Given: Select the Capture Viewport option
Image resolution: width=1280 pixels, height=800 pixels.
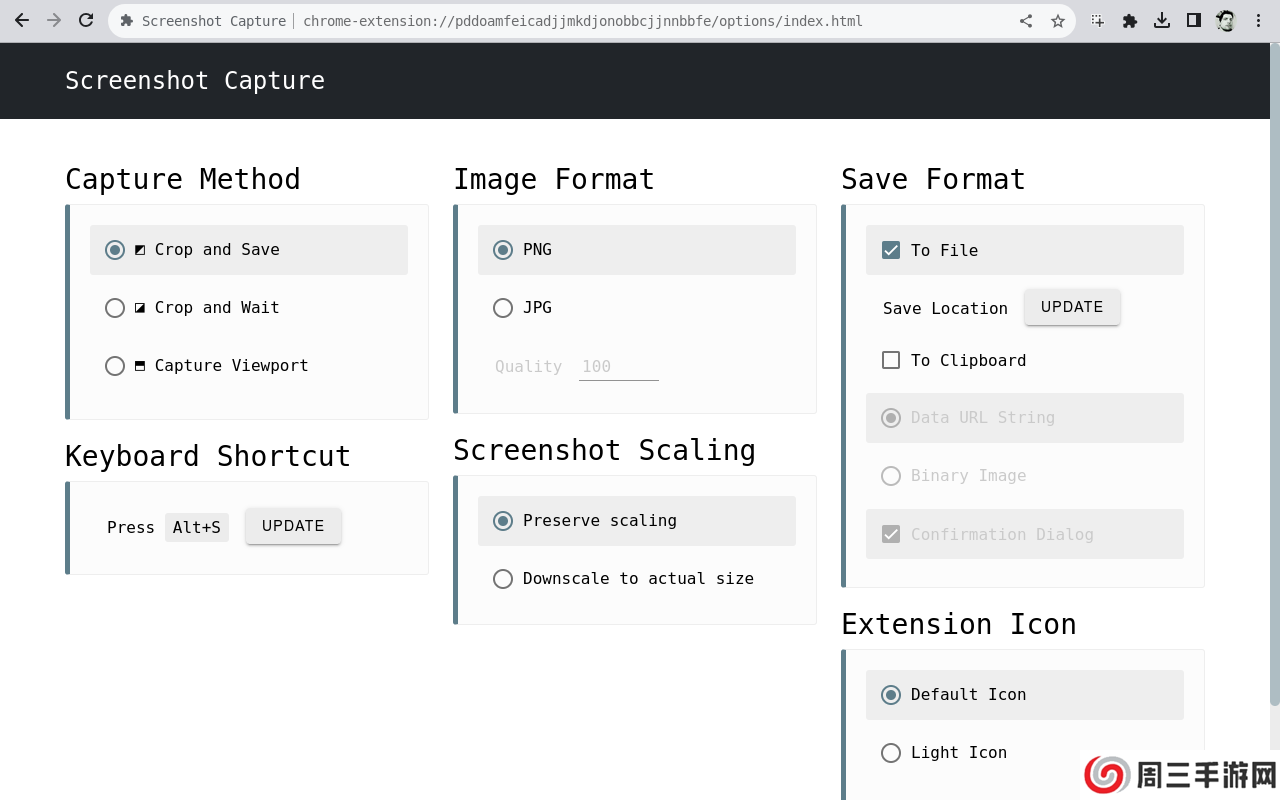Looking at the screenshot, I should 115,366.
